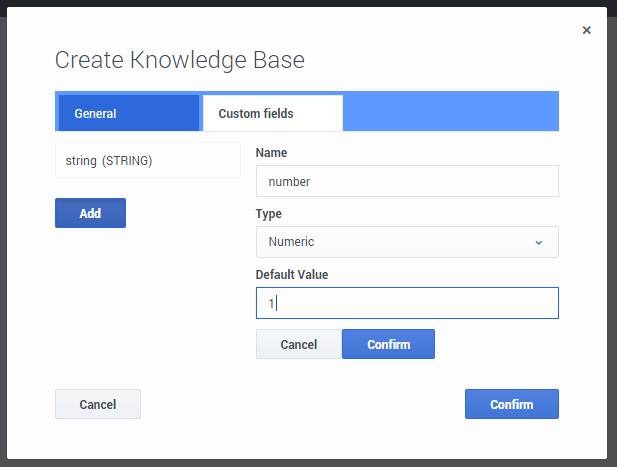Click empty blue area of tab strip
617x467 pixels.
coord(450,112)
